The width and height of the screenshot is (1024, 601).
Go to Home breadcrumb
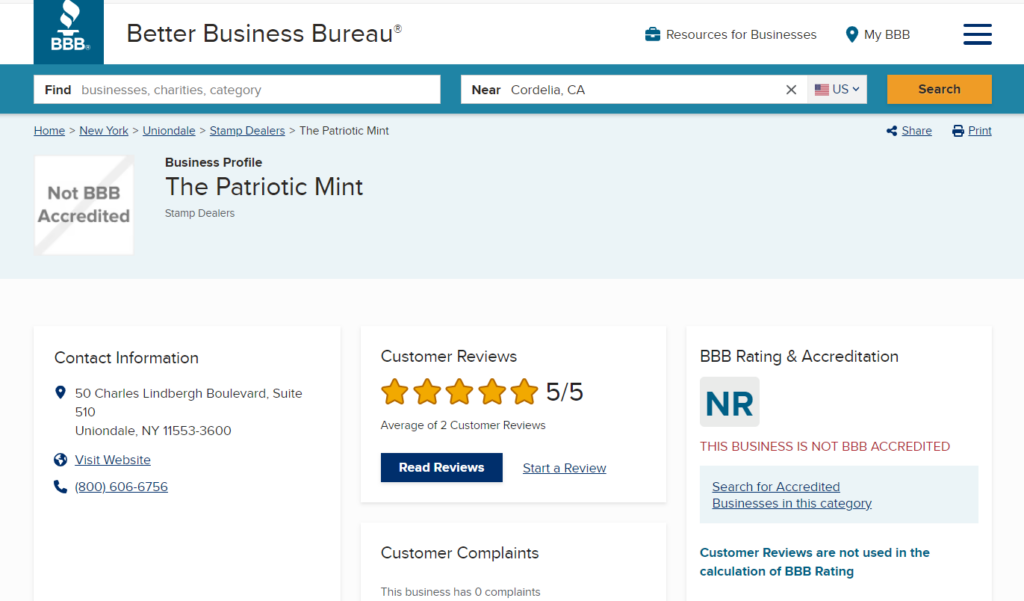pos(50,131)
